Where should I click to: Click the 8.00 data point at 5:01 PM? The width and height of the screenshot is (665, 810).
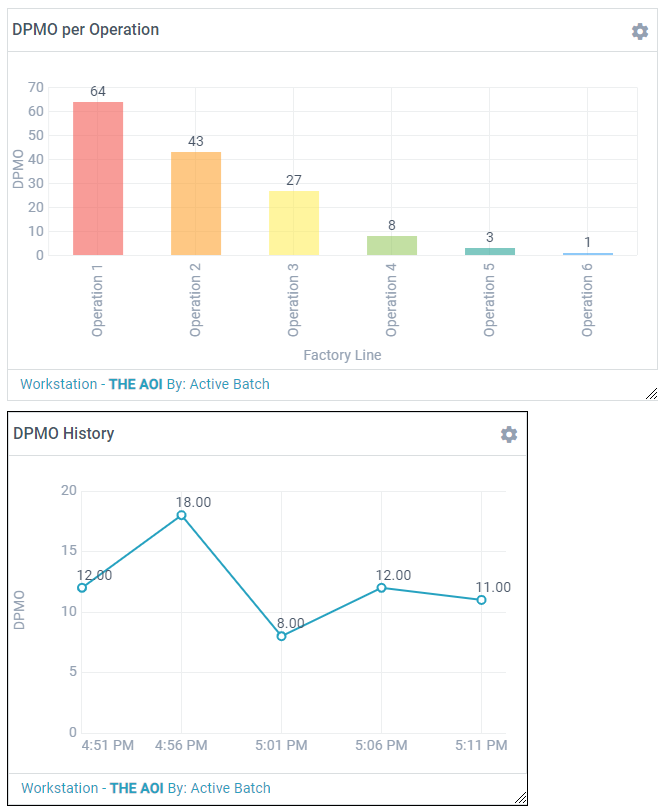(280, 636)
